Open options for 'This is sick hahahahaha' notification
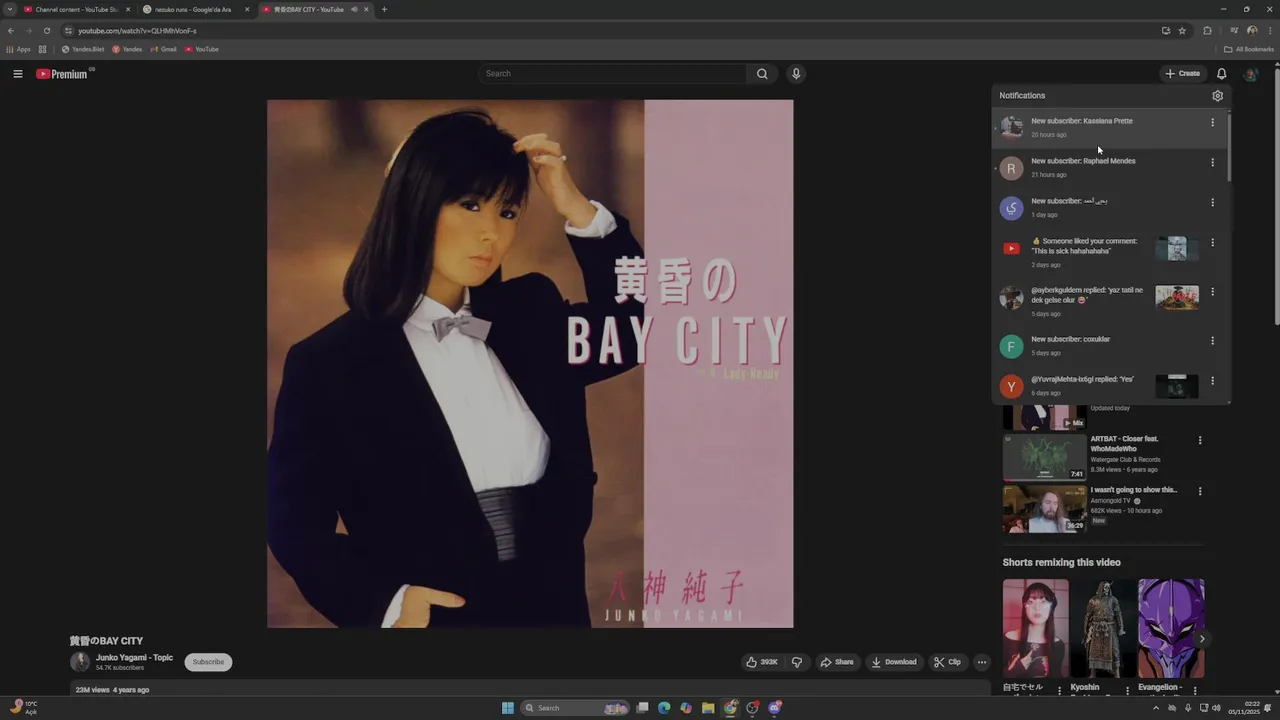The image size is (1280, 720). (x=1212, y=243)
